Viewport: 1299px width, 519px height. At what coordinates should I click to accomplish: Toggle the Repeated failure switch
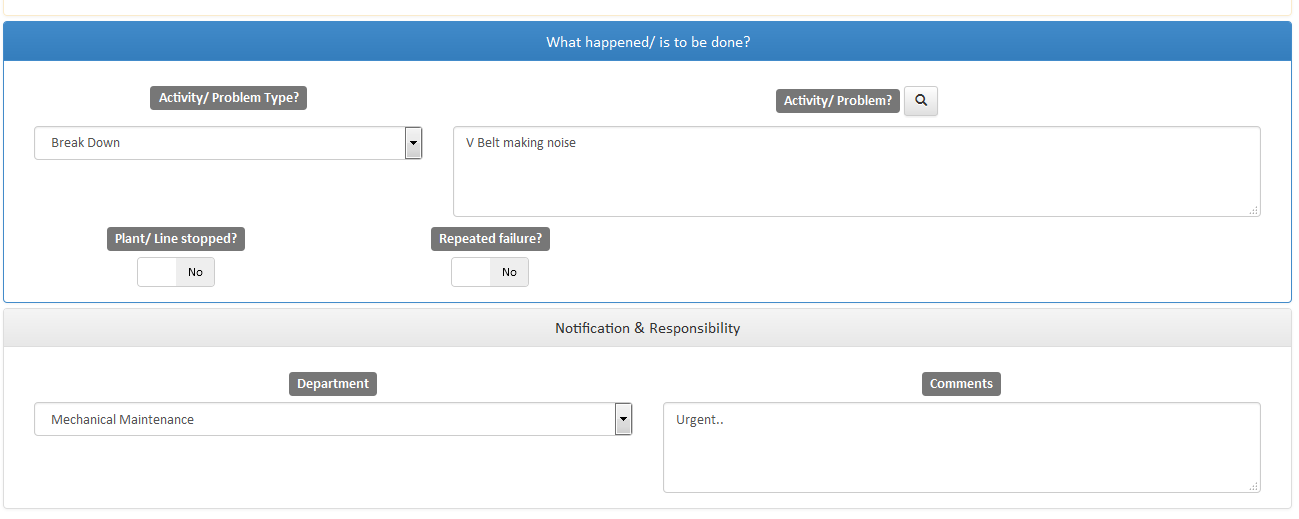490,272
